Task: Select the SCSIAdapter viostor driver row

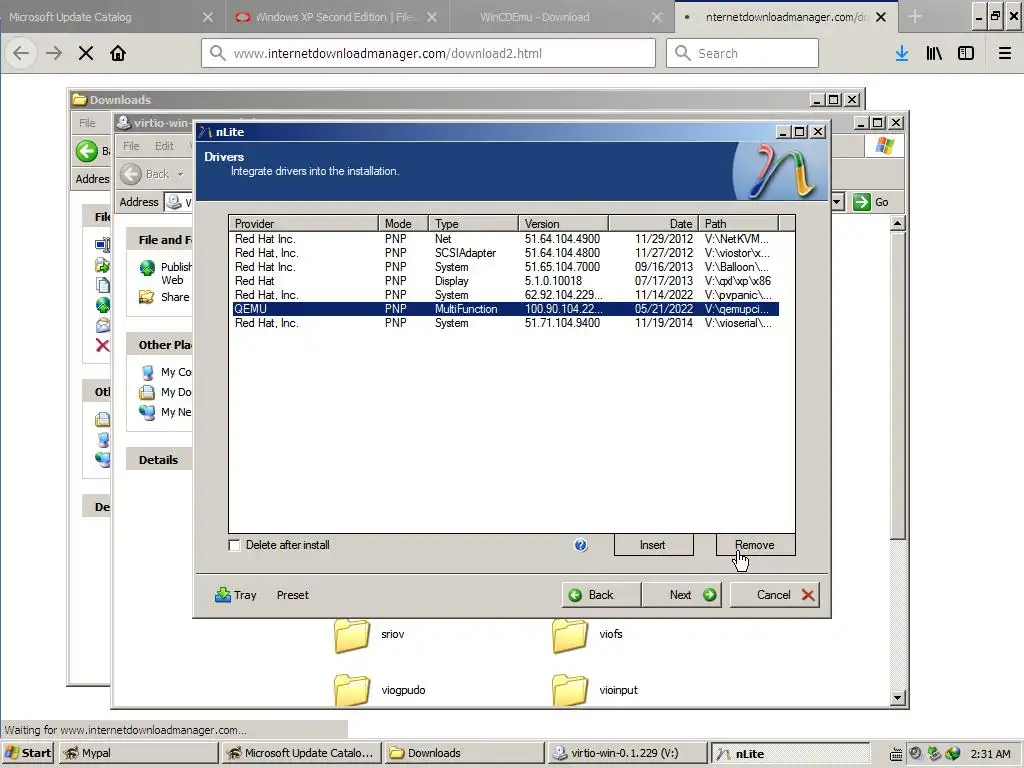Action: 505,253
